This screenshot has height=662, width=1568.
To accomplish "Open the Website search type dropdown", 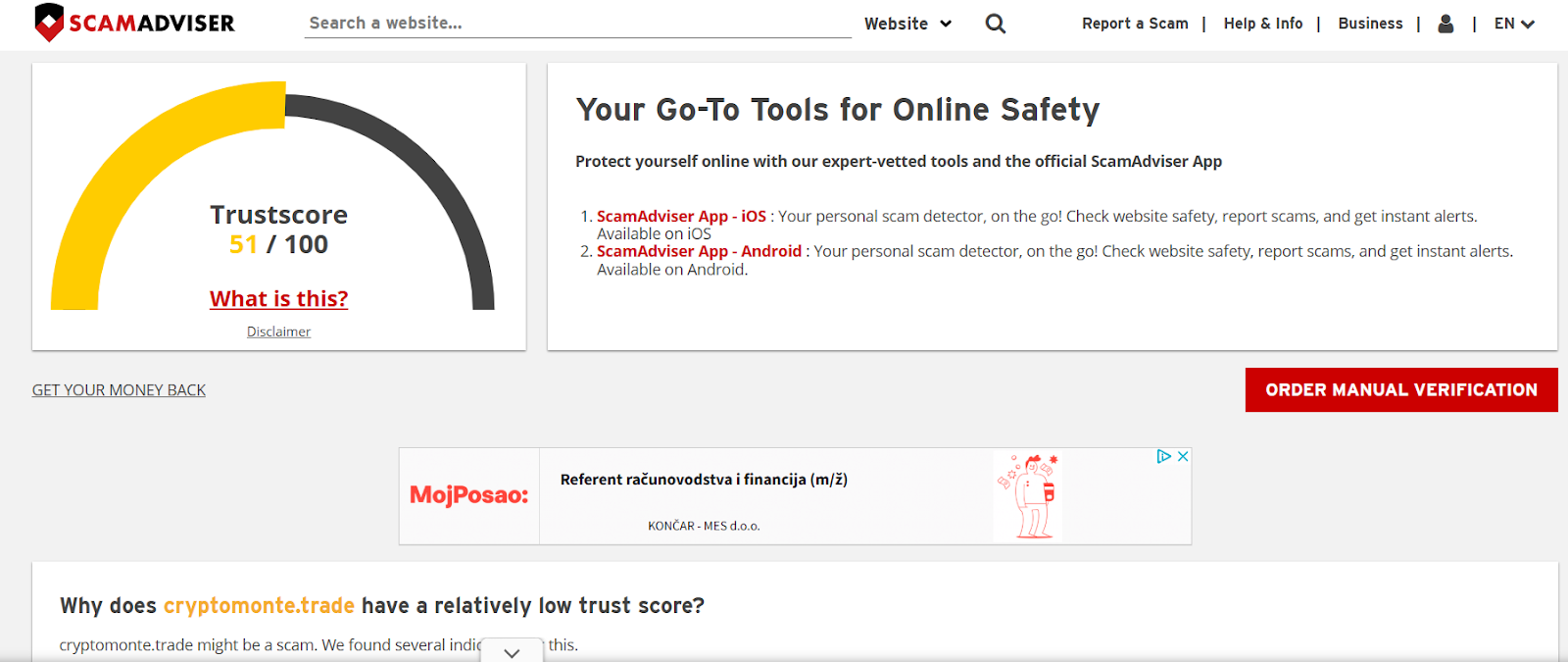I will (x=907, y=24).
